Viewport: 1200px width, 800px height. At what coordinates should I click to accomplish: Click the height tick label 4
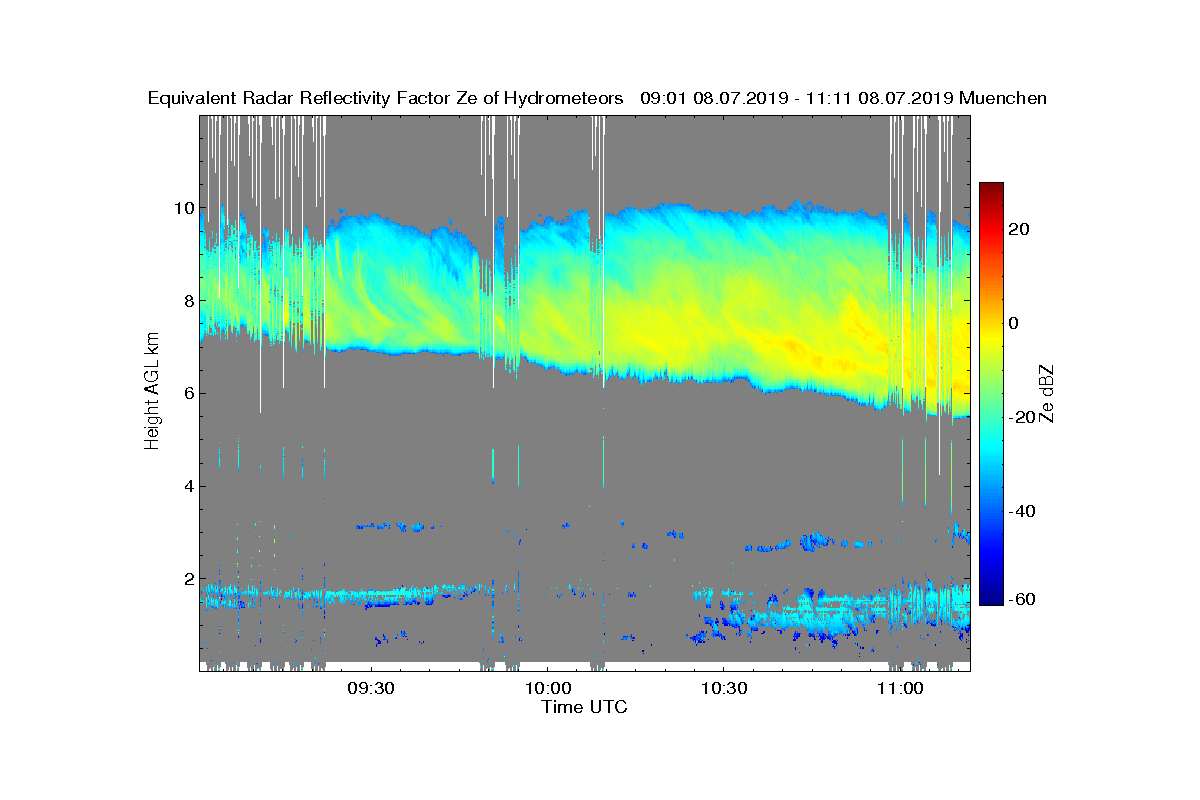(x=188, y=486)
